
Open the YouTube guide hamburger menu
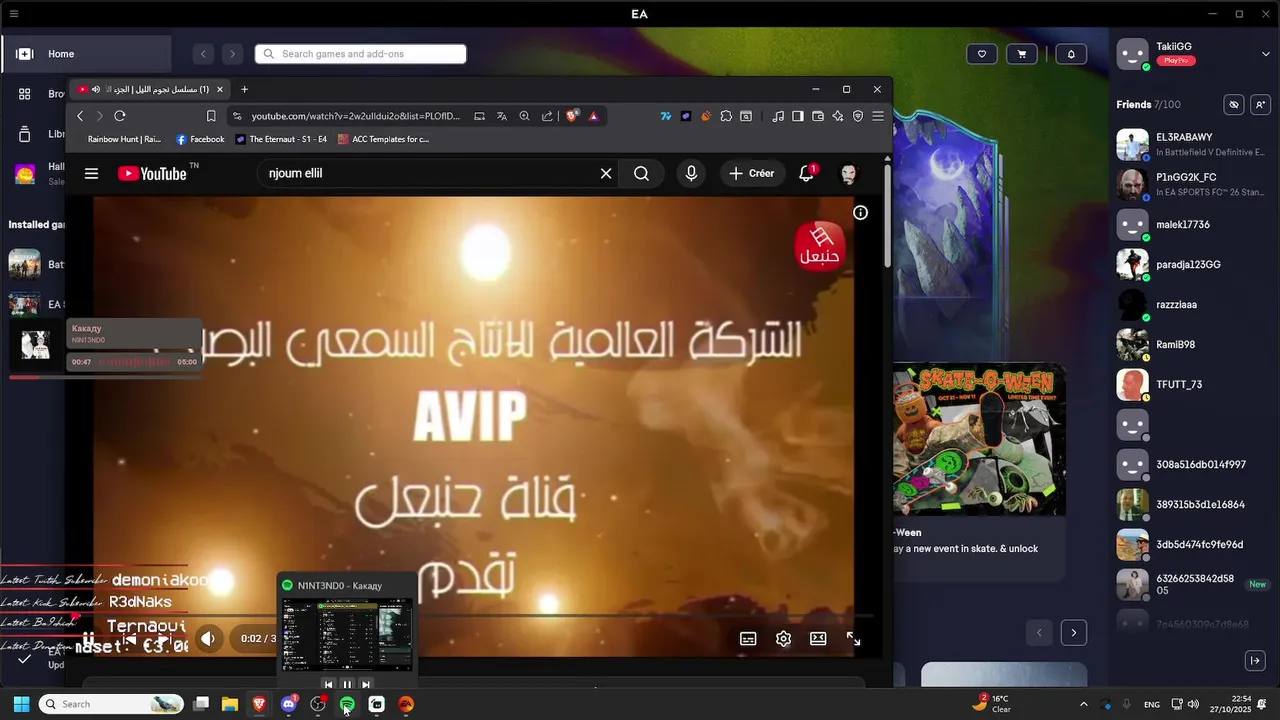tap(91, 173)
